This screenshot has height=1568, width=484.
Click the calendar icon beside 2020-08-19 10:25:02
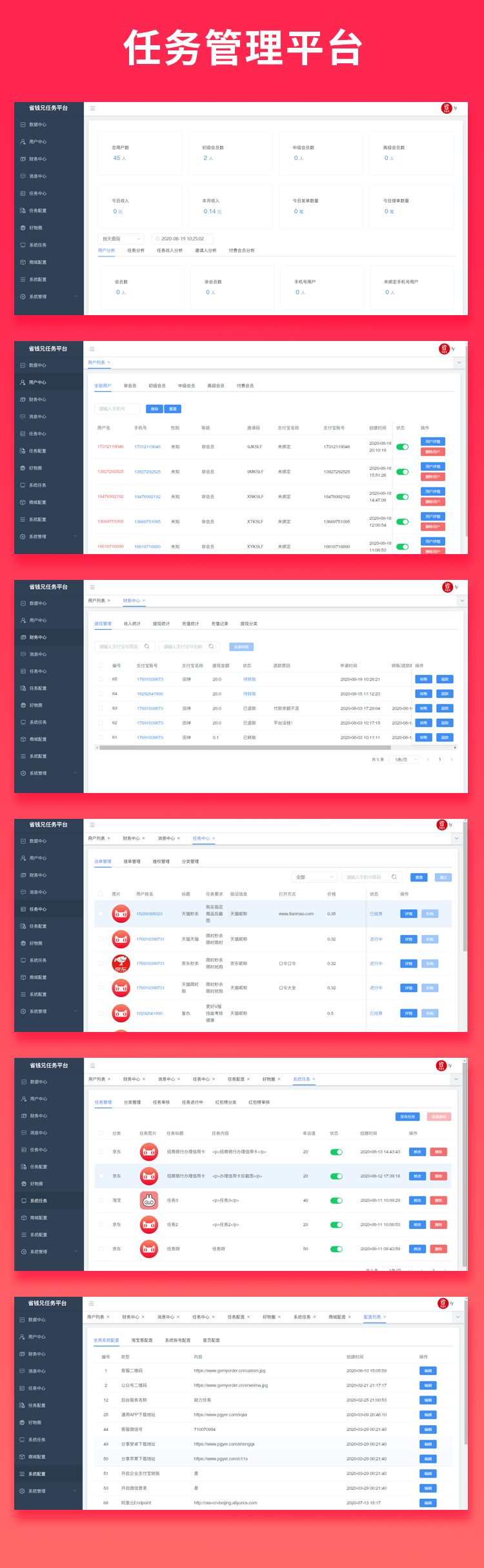click(157, 239)
